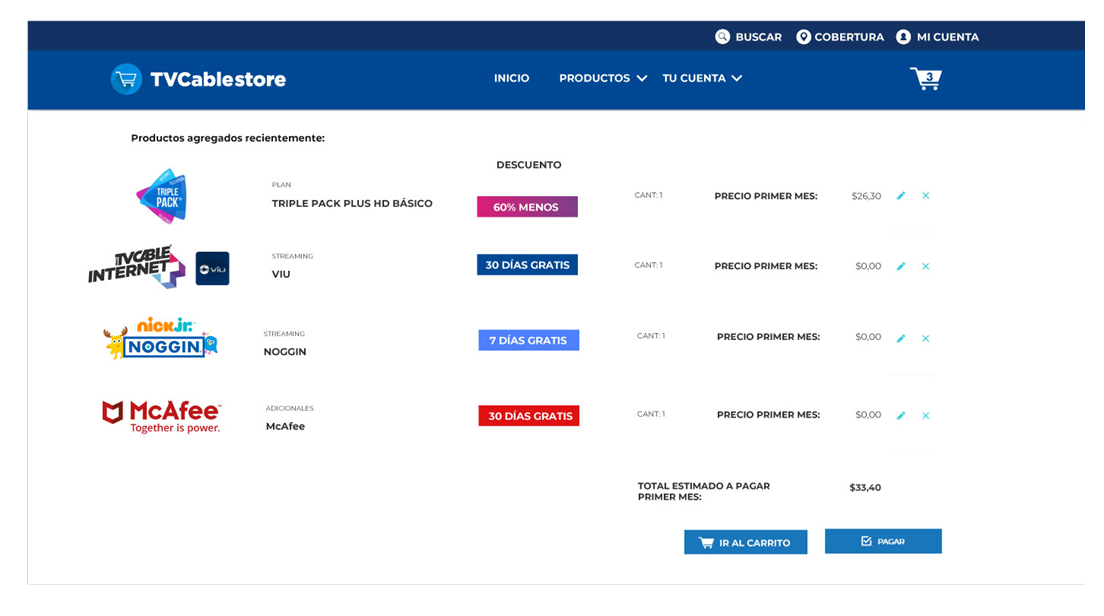Open the MI CUENTA link

pyautogui.click(x=948, y=37)
